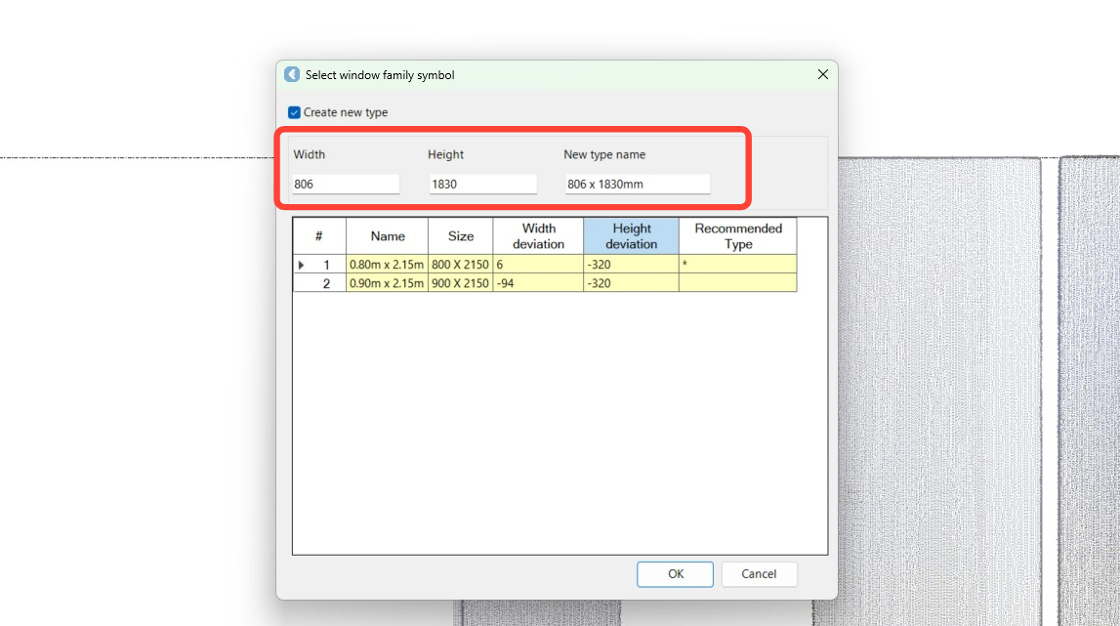
Task: Toggle the Create new type checkbox
Action: point(294,112)
